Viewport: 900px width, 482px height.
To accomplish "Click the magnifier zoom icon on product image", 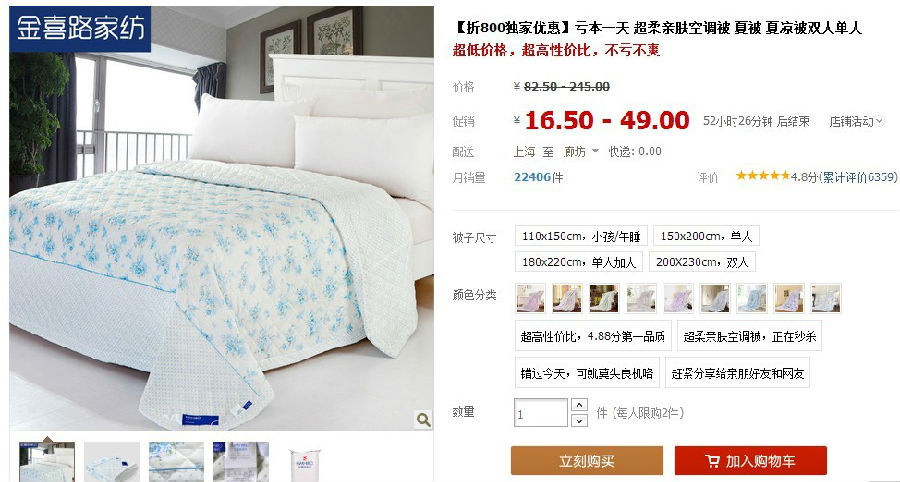I will [424, 420].
